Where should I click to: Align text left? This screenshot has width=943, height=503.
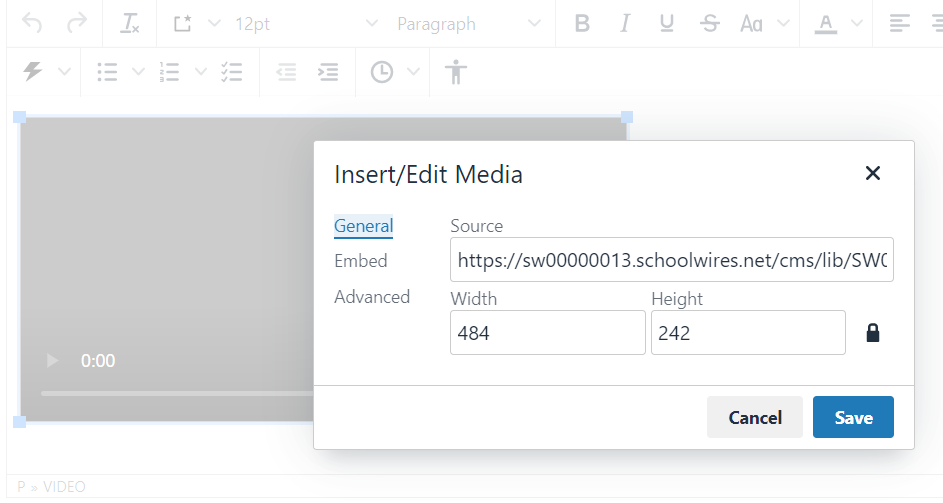pos(900,23)
